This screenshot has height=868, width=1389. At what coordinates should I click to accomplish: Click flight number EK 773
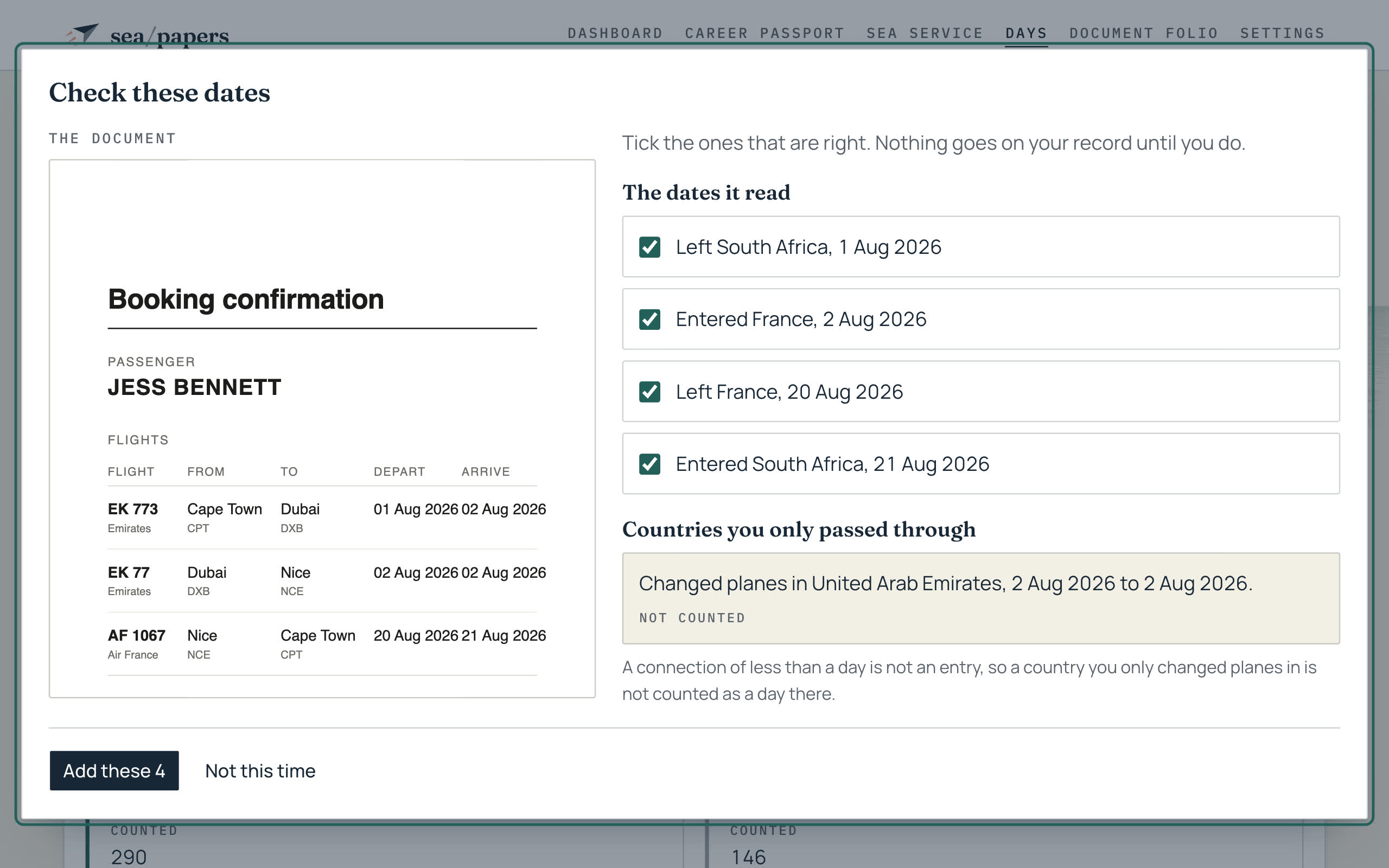132,509
